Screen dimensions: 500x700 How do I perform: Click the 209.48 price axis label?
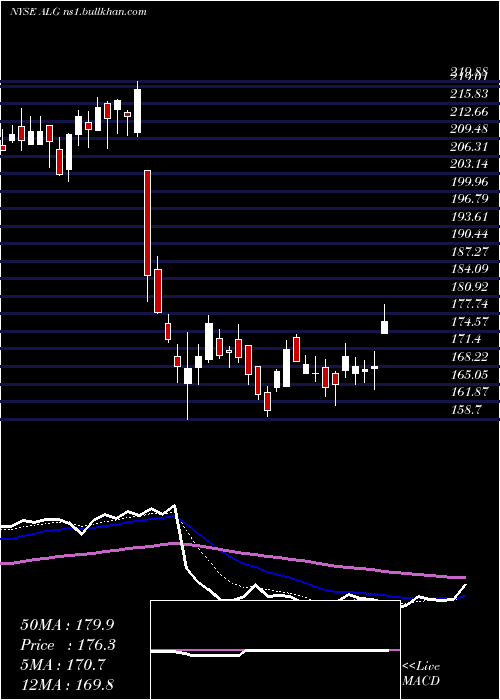click(x=469, y=129)
